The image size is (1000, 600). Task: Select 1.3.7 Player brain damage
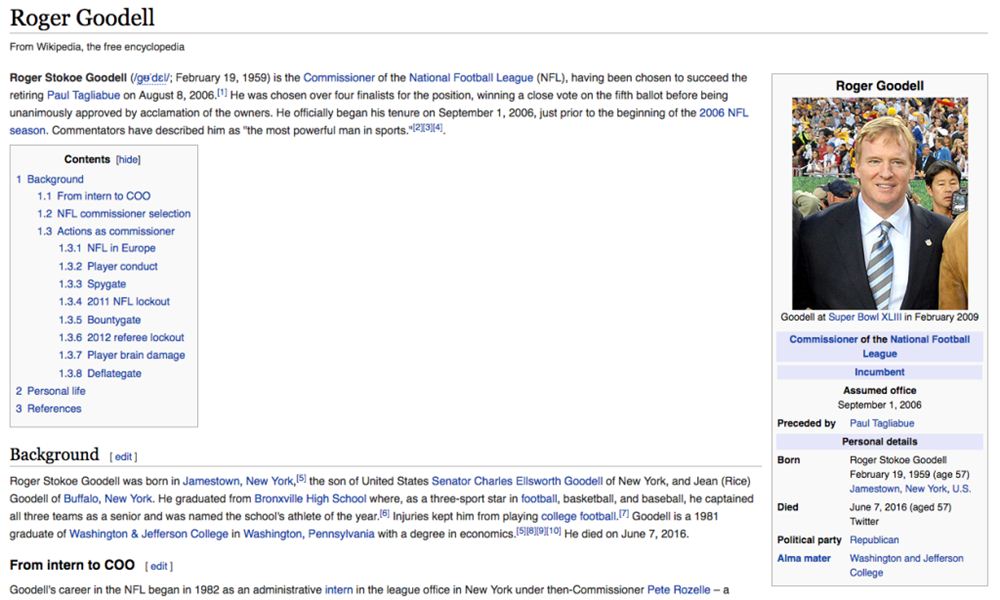click(122, 355)
